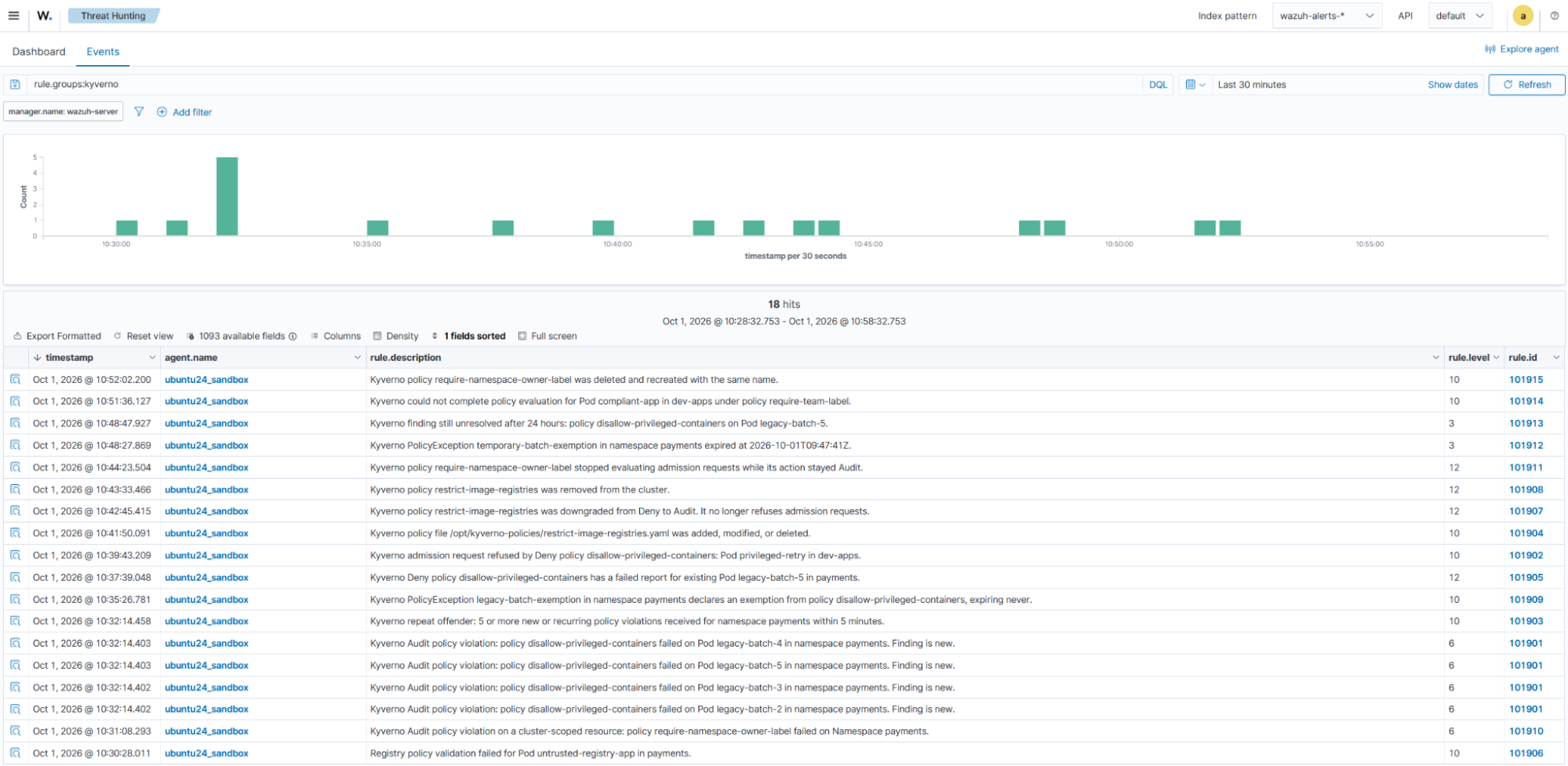This screenshot has height=766, width=1568.
Task: Open the help icon in top bar
Action: pos(1554,16)
